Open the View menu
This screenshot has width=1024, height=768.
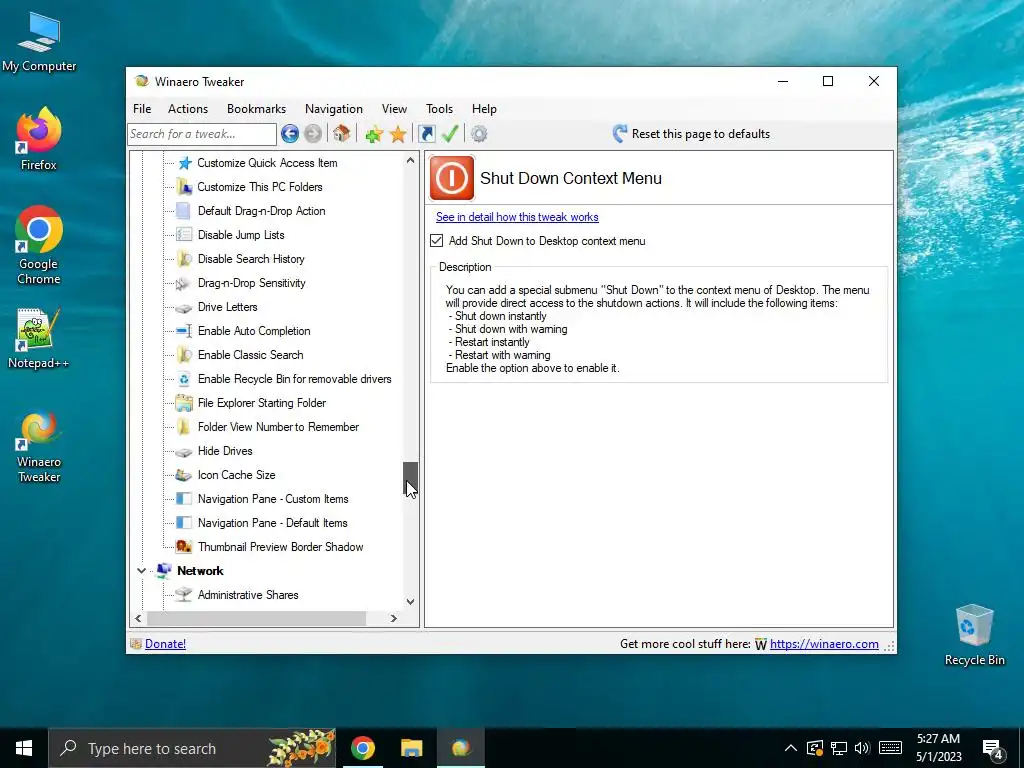pos(394,109)
